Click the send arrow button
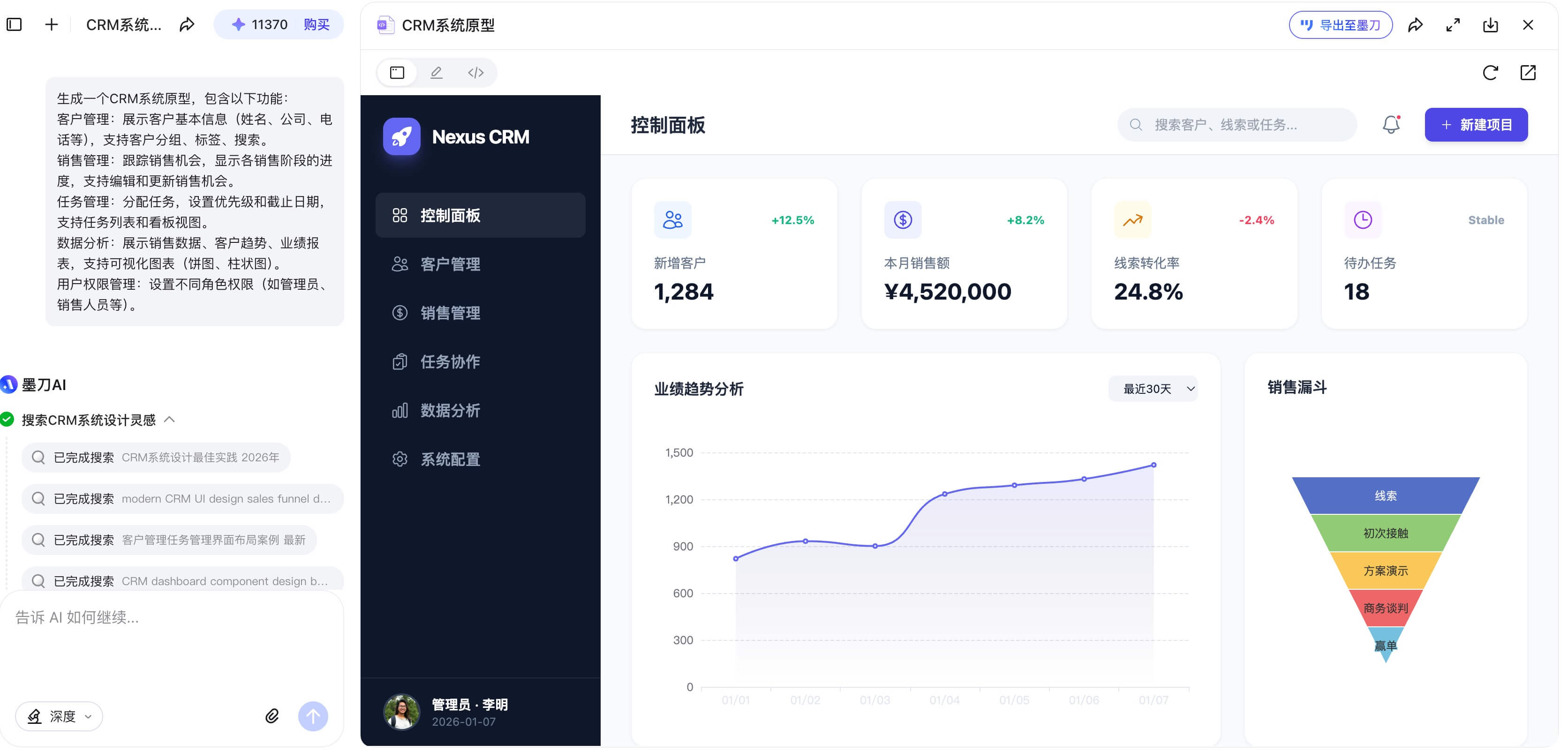Image resolution: width=1568 pixels, height=752 pixels. [x=313, y=716]
